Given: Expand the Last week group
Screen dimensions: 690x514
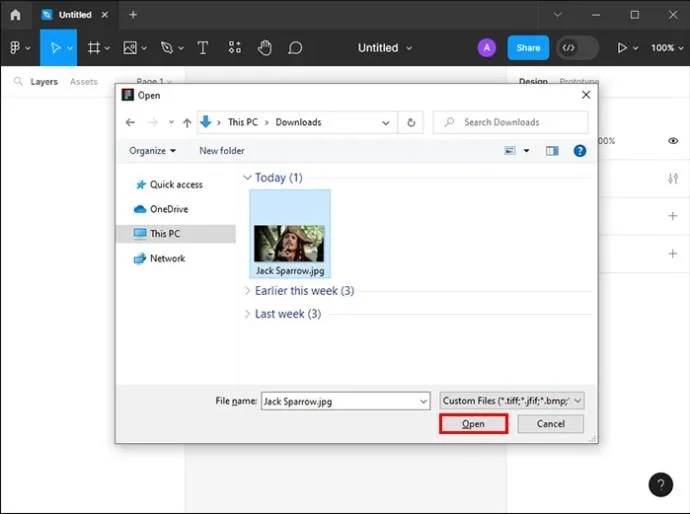Looking at the screenshot, I should [x=247, y=314].
